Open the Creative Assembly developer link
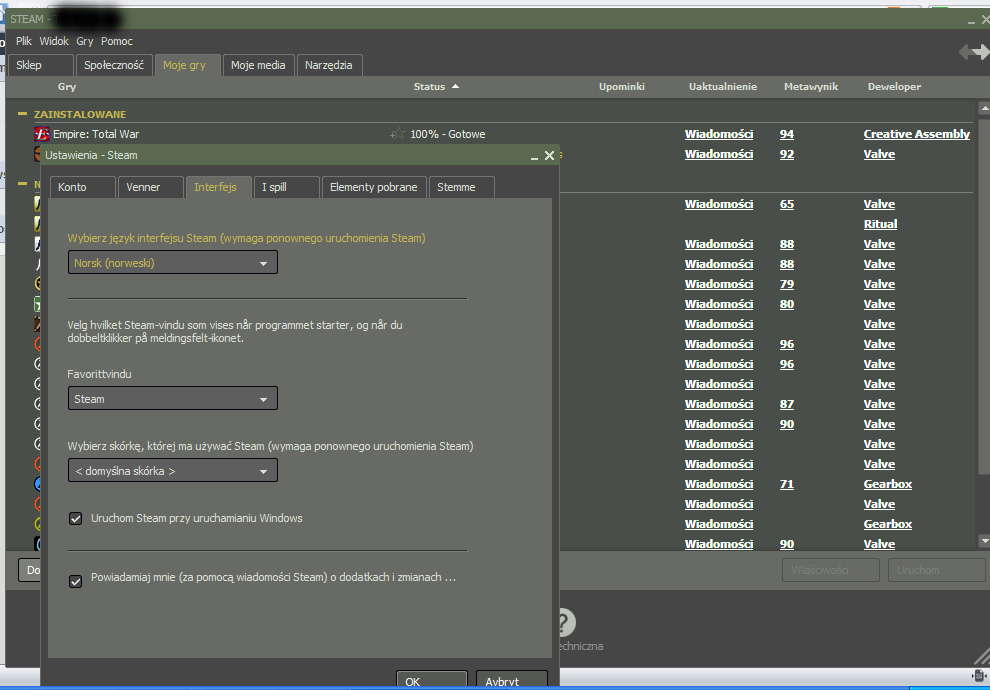Viewport: 990px width, 690px height. (x=916, y=134)
